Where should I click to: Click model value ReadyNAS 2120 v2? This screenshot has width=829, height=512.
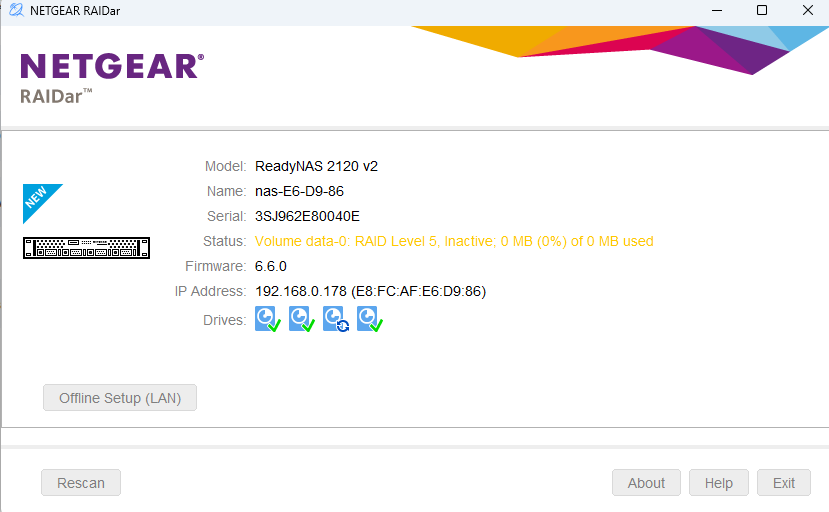(316, 166)
